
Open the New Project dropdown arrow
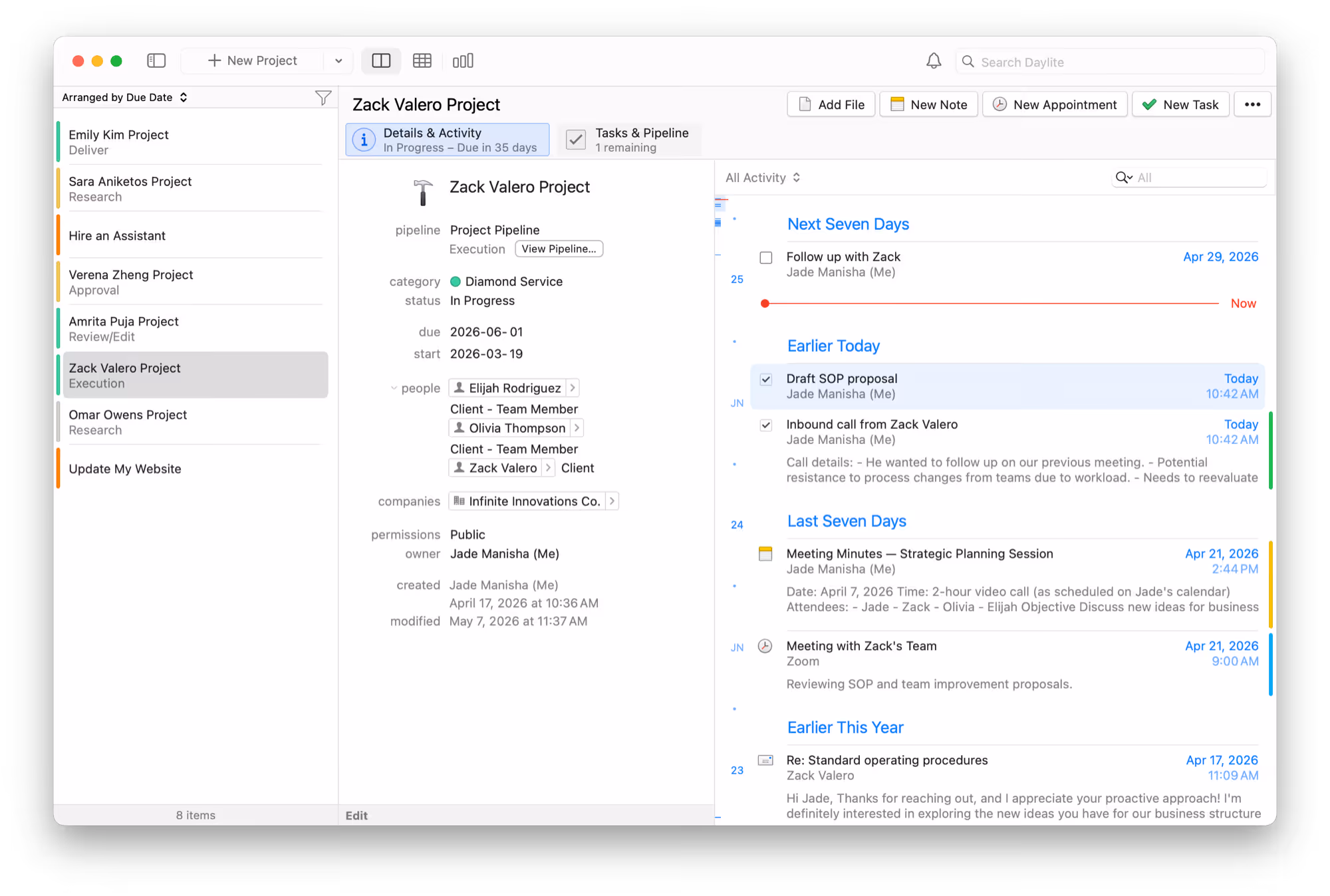click(338, 60)
